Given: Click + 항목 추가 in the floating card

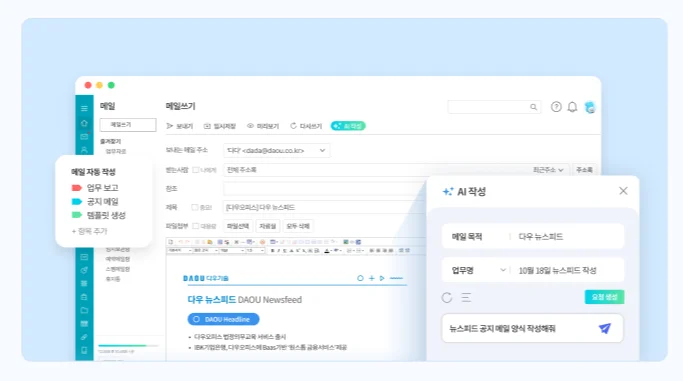Looking at the screenshot, I should 89,231.
